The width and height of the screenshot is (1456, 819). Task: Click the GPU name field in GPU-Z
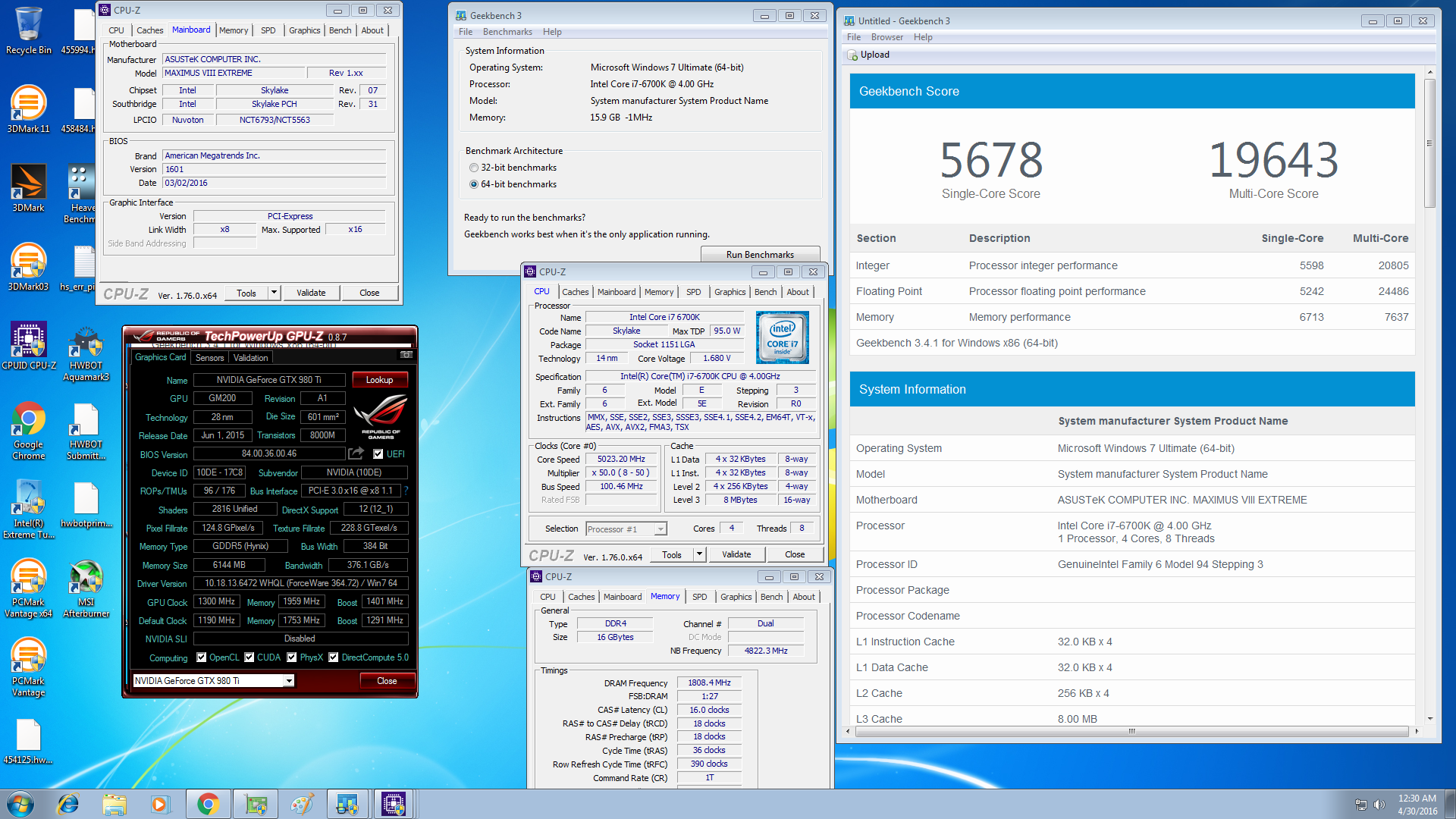[x=269, y=380]
